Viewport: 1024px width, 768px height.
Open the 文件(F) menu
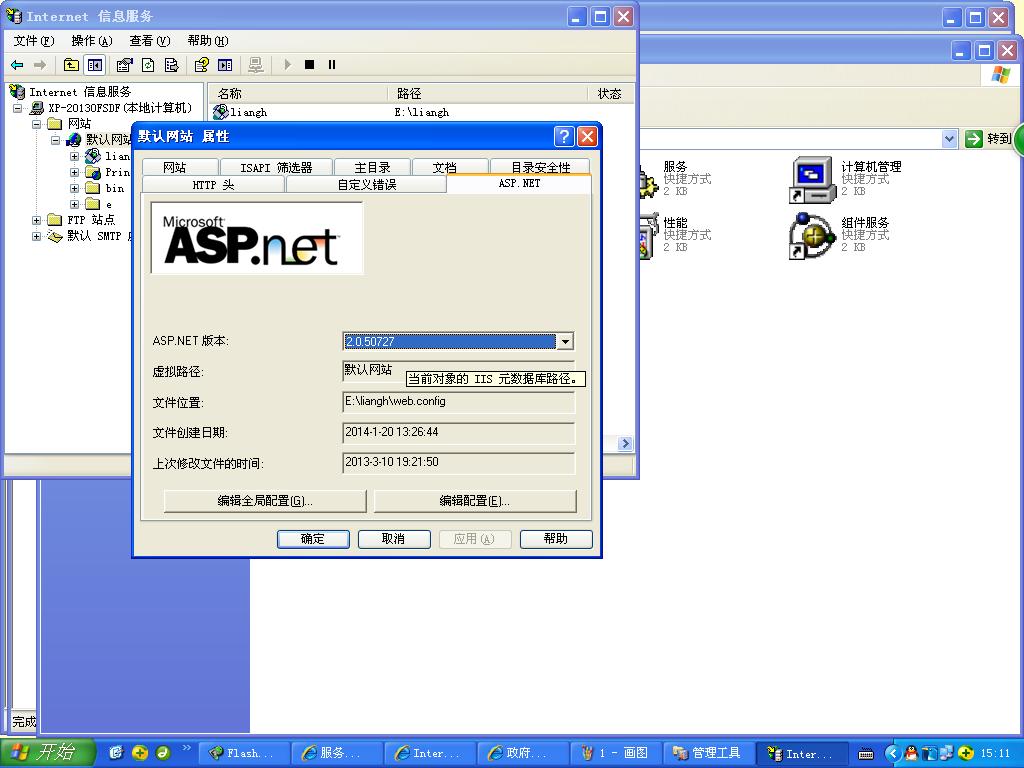point(34,40)
